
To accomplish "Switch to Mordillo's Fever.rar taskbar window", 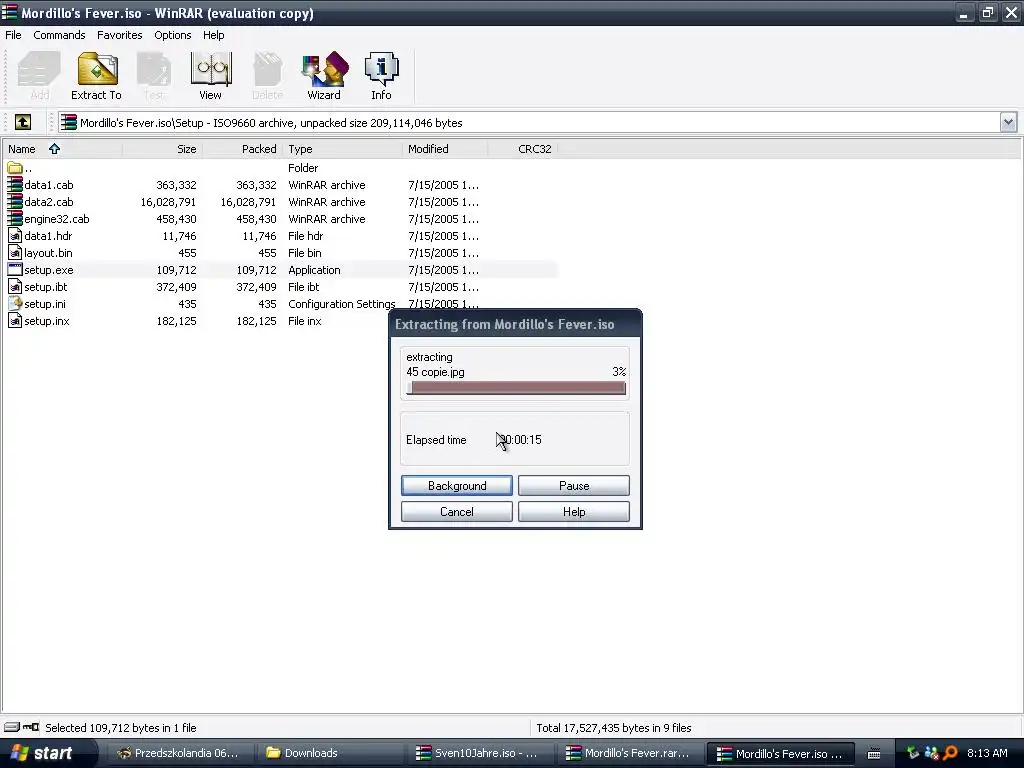I will [632, 753].
